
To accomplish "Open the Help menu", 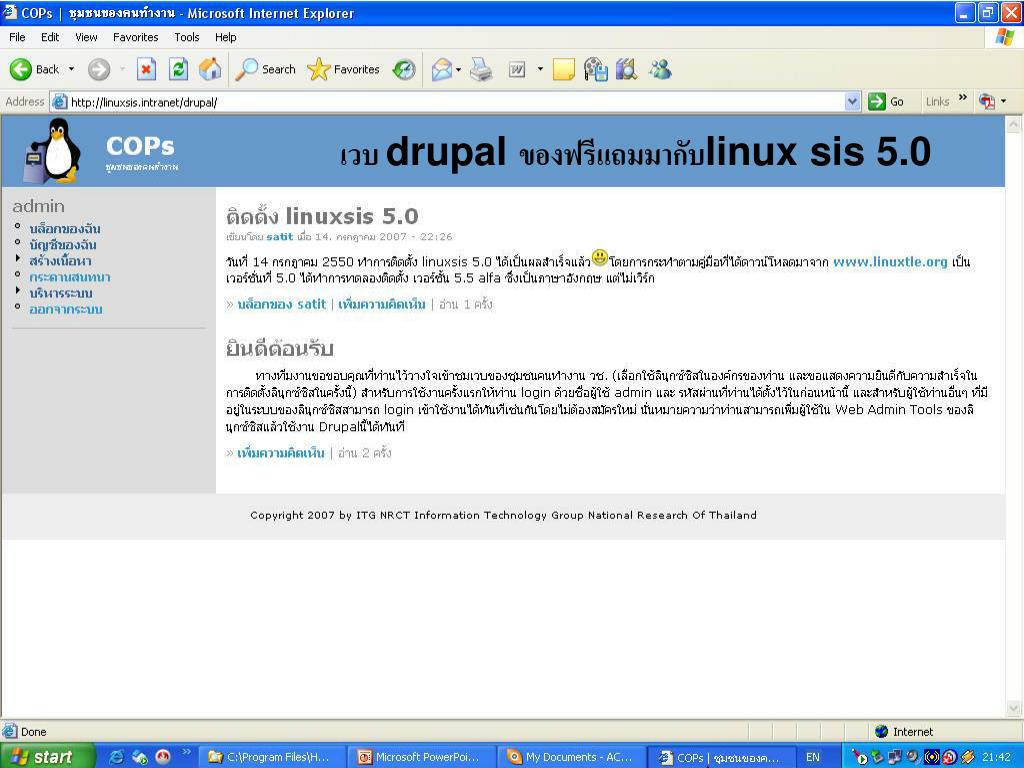I will pos(225,37).
